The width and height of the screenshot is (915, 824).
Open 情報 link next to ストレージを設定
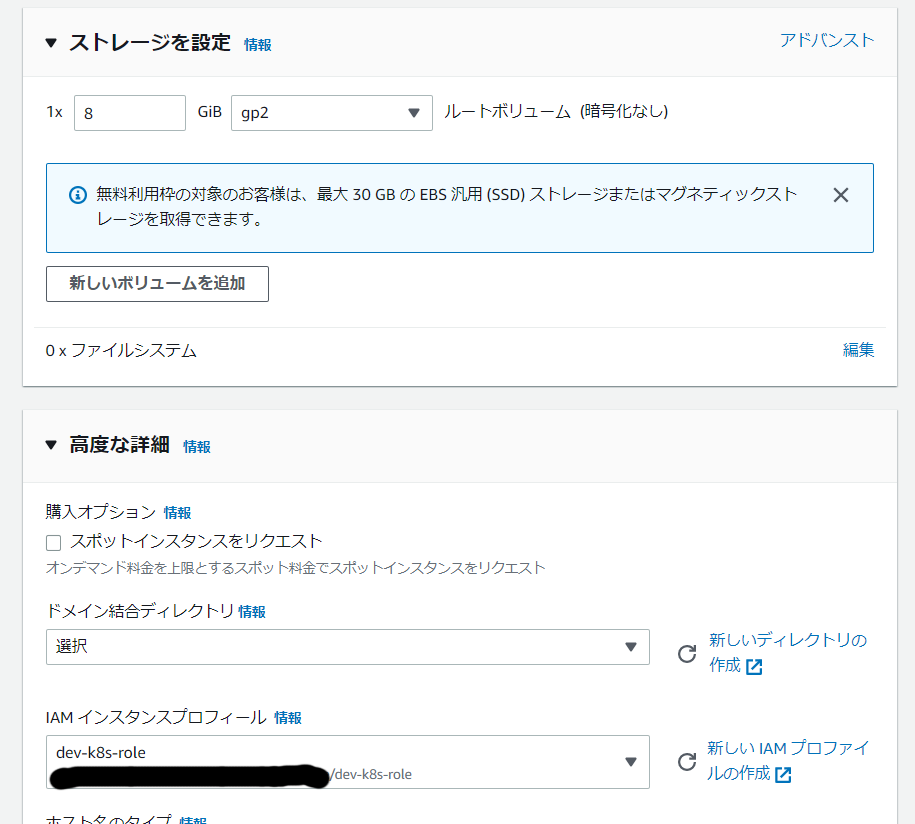[x=258, y=45]
